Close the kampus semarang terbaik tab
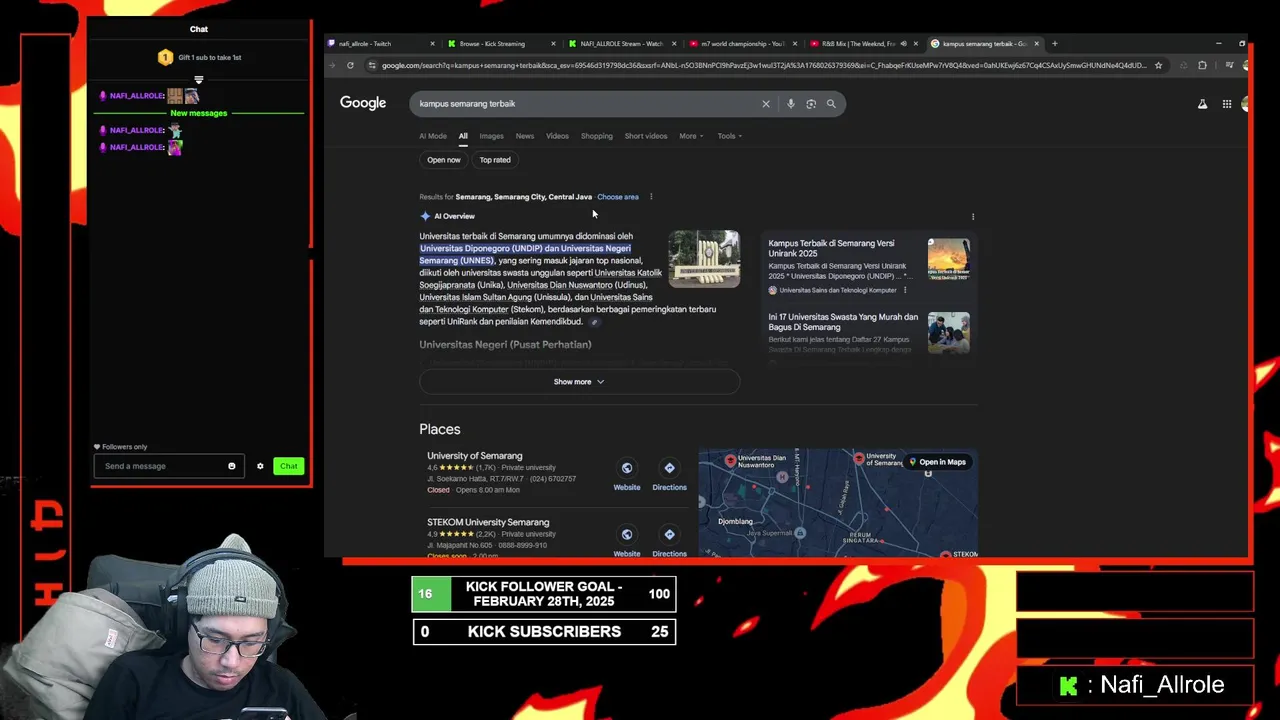 pos(1036,44)
